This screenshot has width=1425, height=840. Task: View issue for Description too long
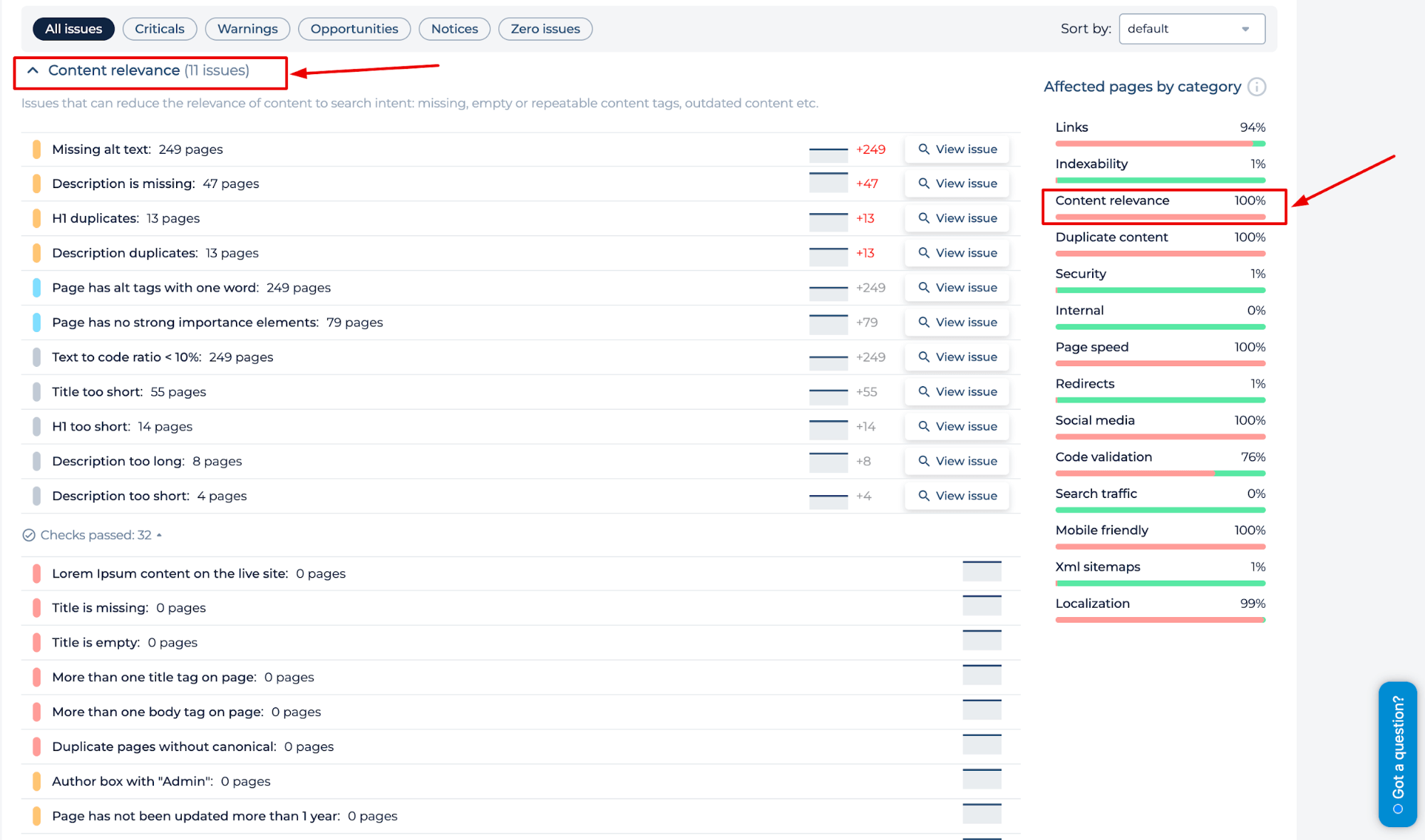(x=955, y=461)
